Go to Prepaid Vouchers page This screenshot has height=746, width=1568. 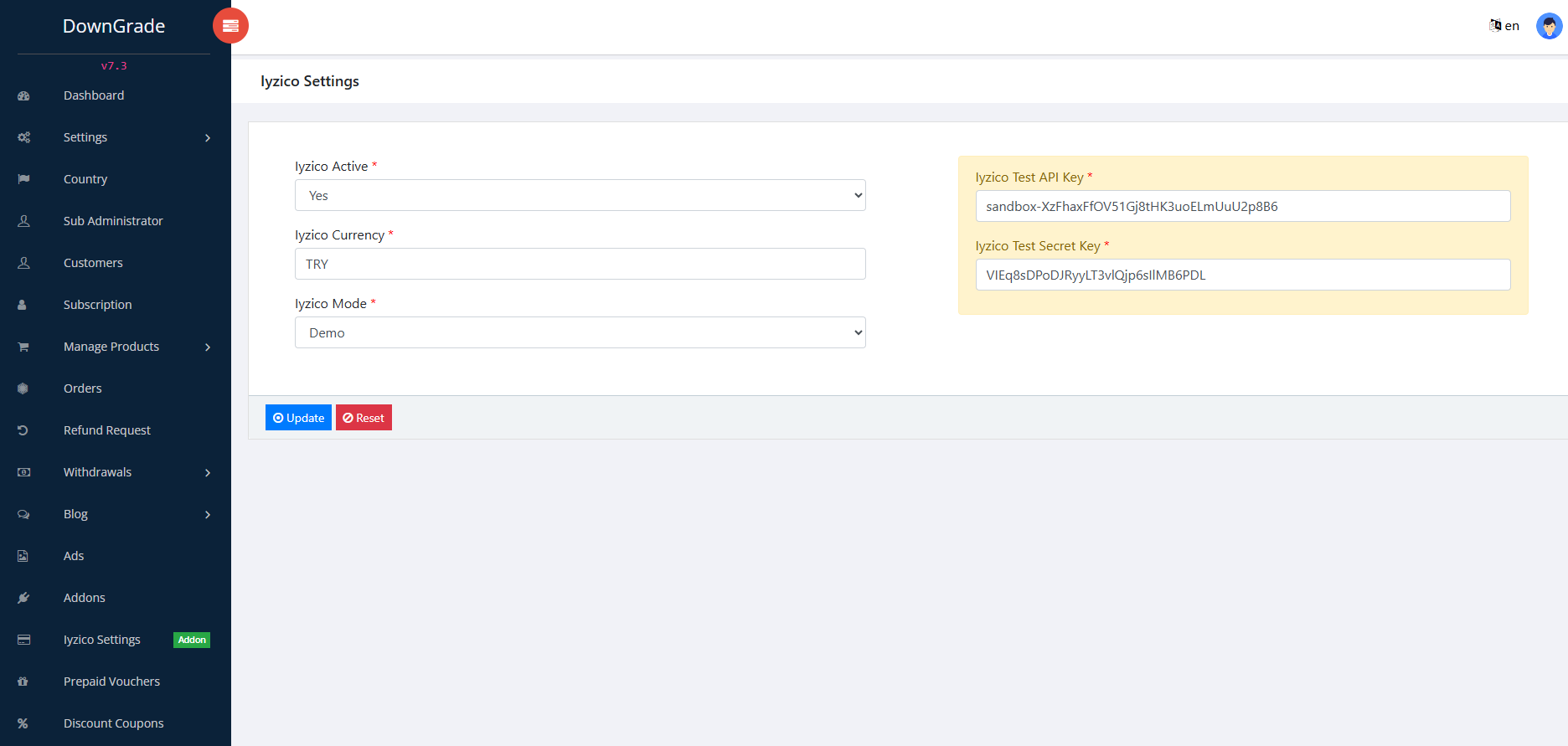111,682
